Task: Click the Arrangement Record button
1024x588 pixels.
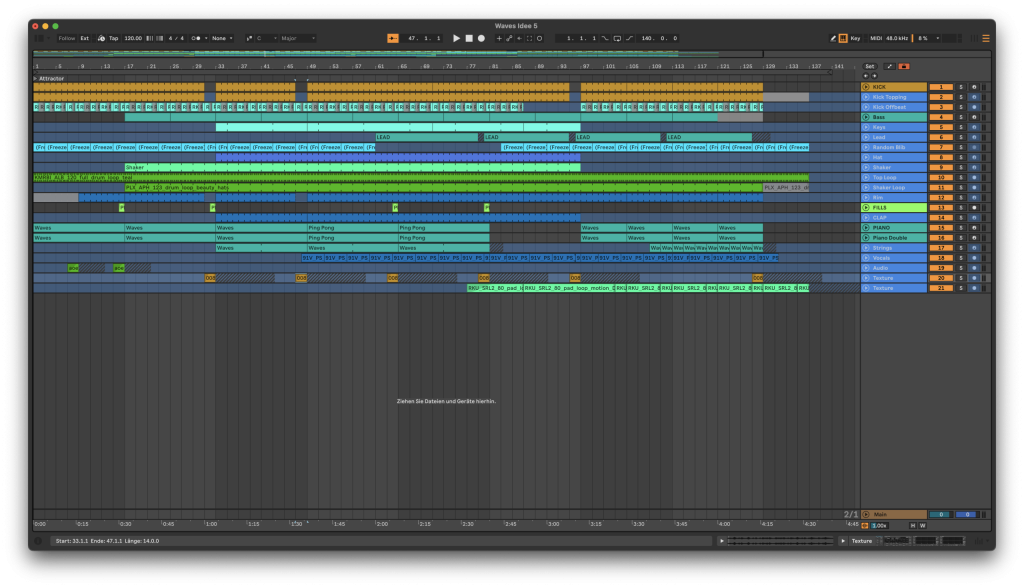Action: point(481,38)
